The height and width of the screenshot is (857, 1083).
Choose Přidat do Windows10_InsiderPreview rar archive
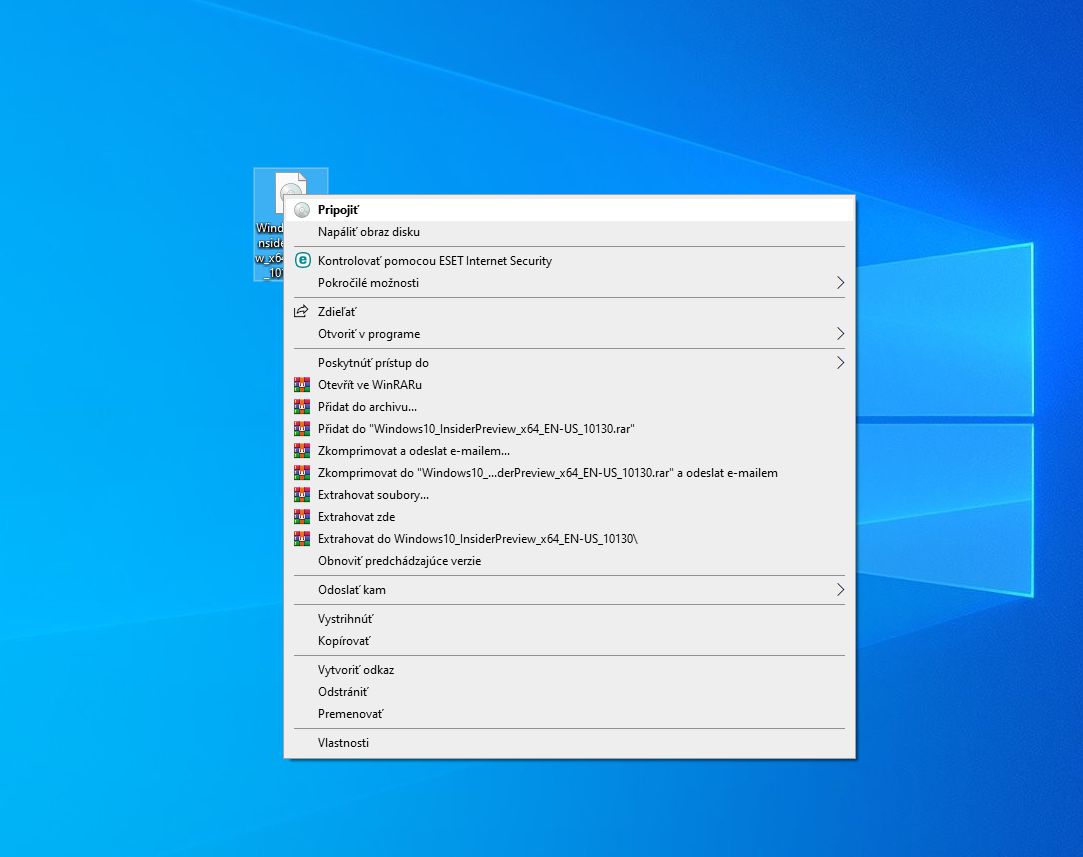pos(569,429)
